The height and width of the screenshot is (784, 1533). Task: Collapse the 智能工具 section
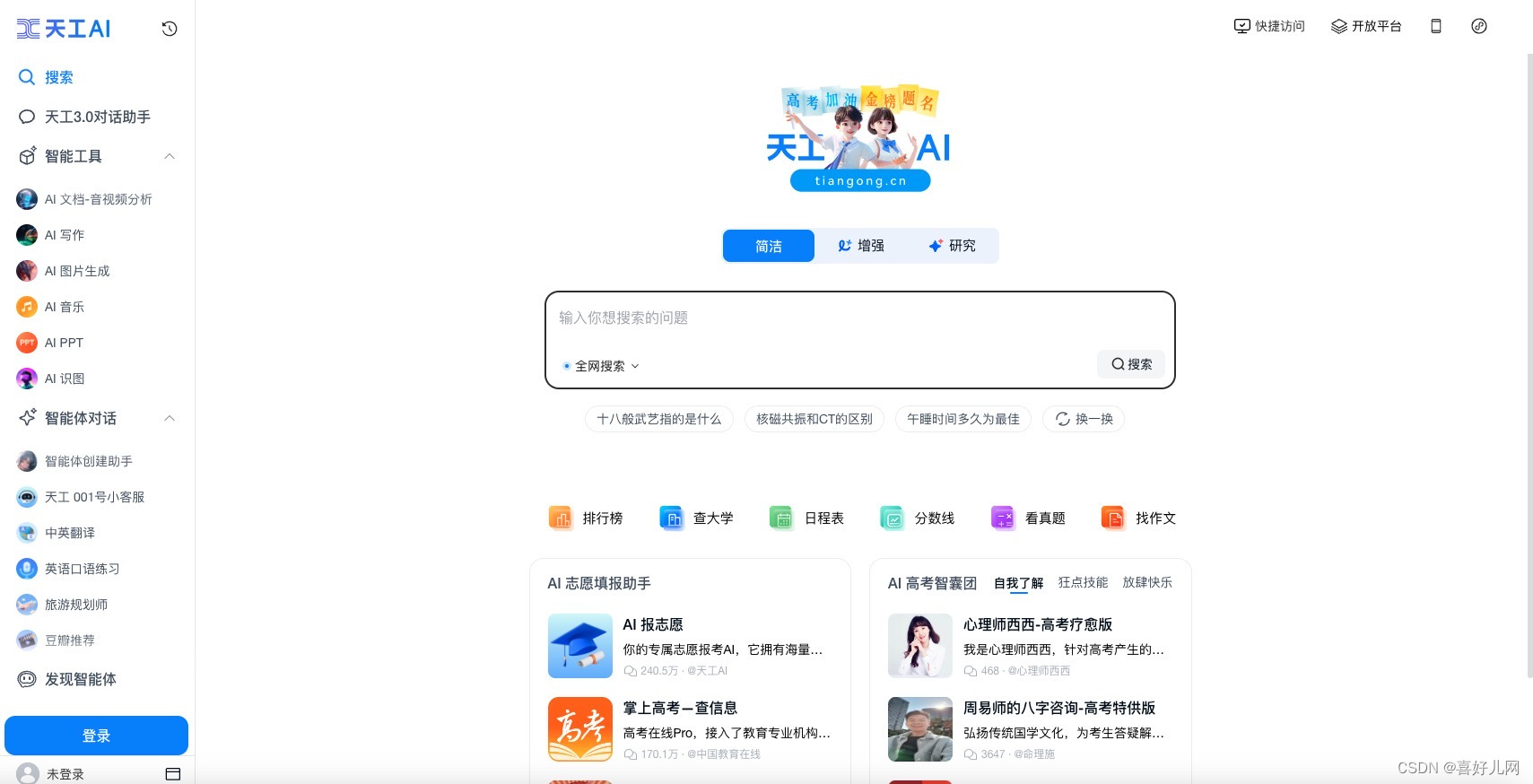click(x=170, y=156)
